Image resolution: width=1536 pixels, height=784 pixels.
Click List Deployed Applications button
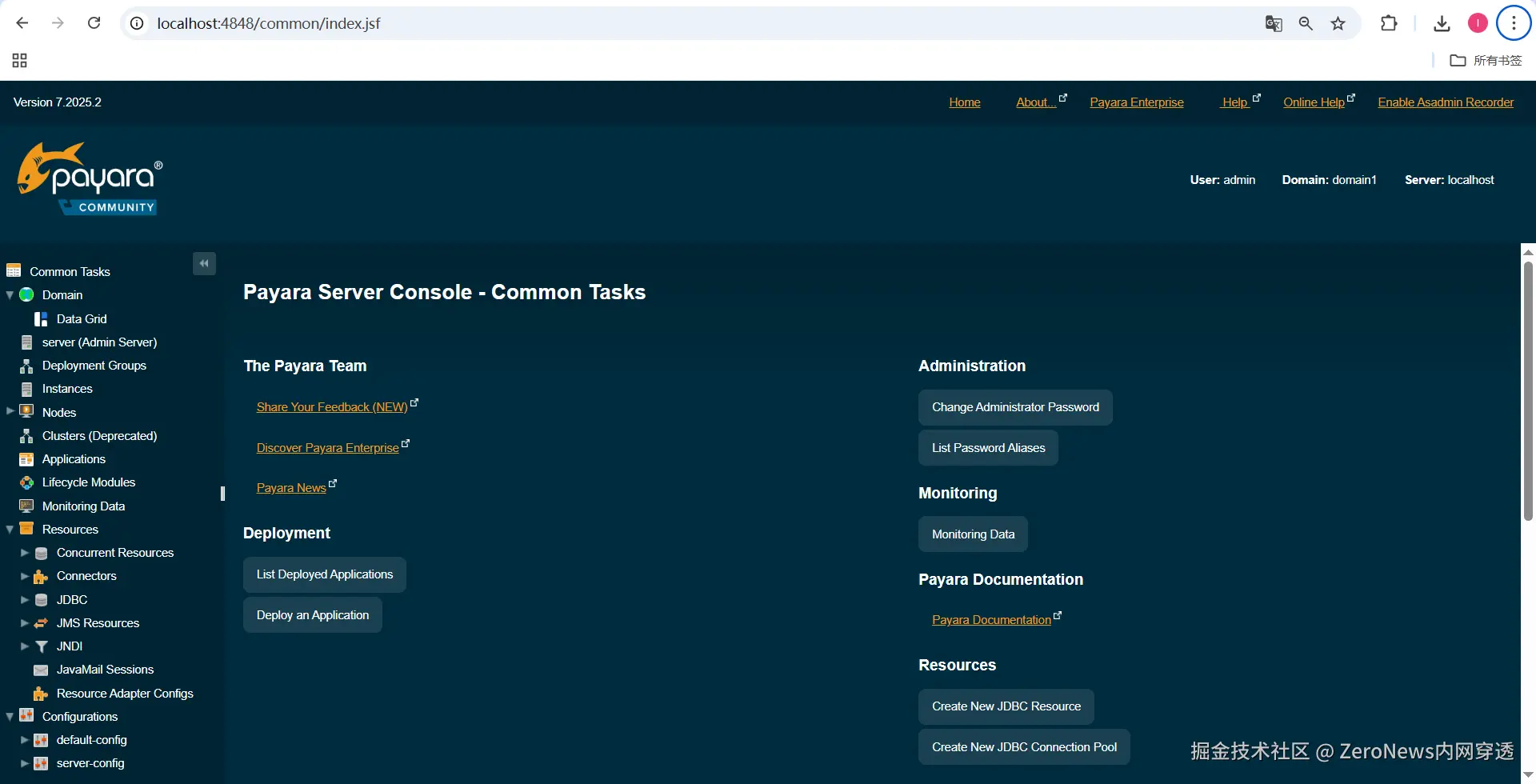(325, 574)
